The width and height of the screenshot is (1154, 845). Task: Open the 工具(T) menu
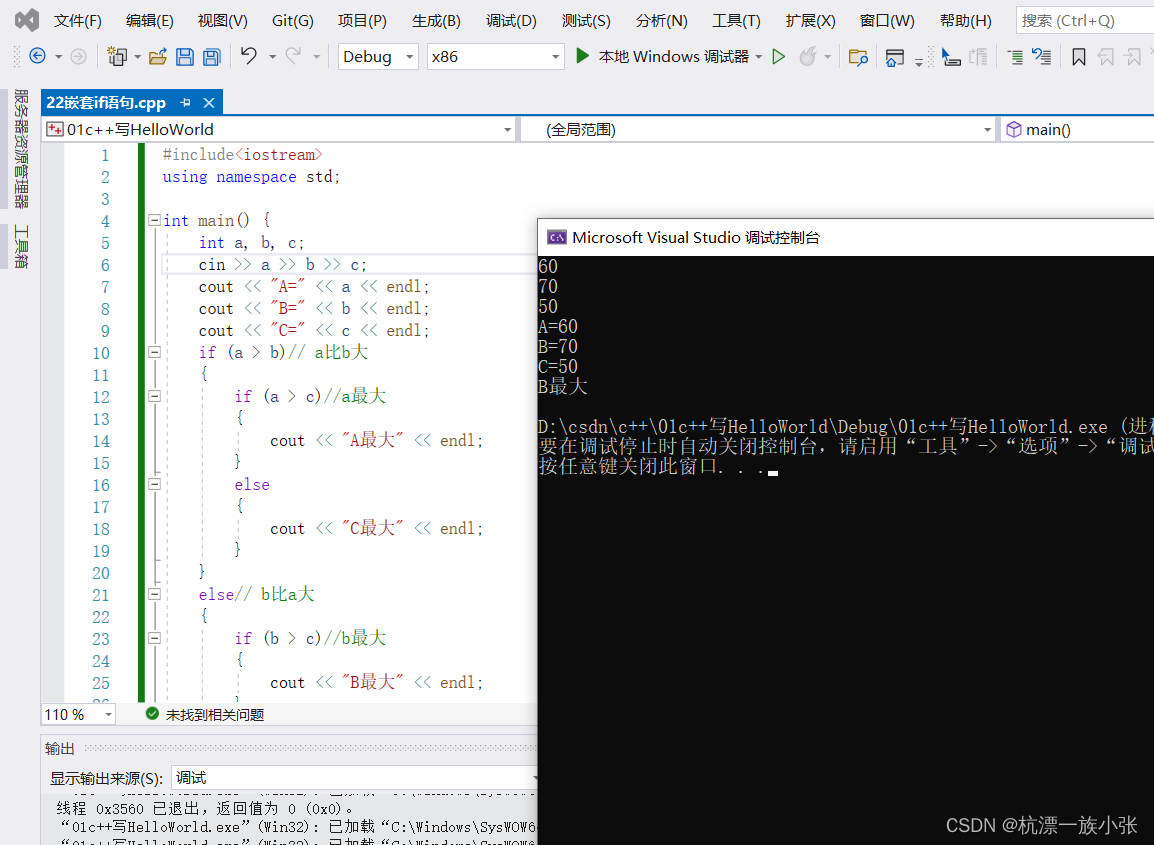pyautogui.click(x=736, y=21)
